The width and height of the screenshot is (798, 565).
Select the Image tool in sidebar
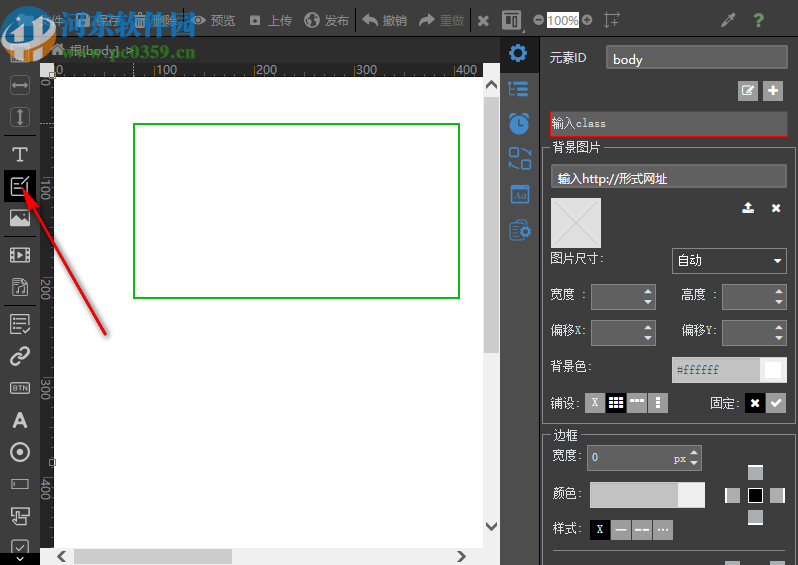point(19,218)
